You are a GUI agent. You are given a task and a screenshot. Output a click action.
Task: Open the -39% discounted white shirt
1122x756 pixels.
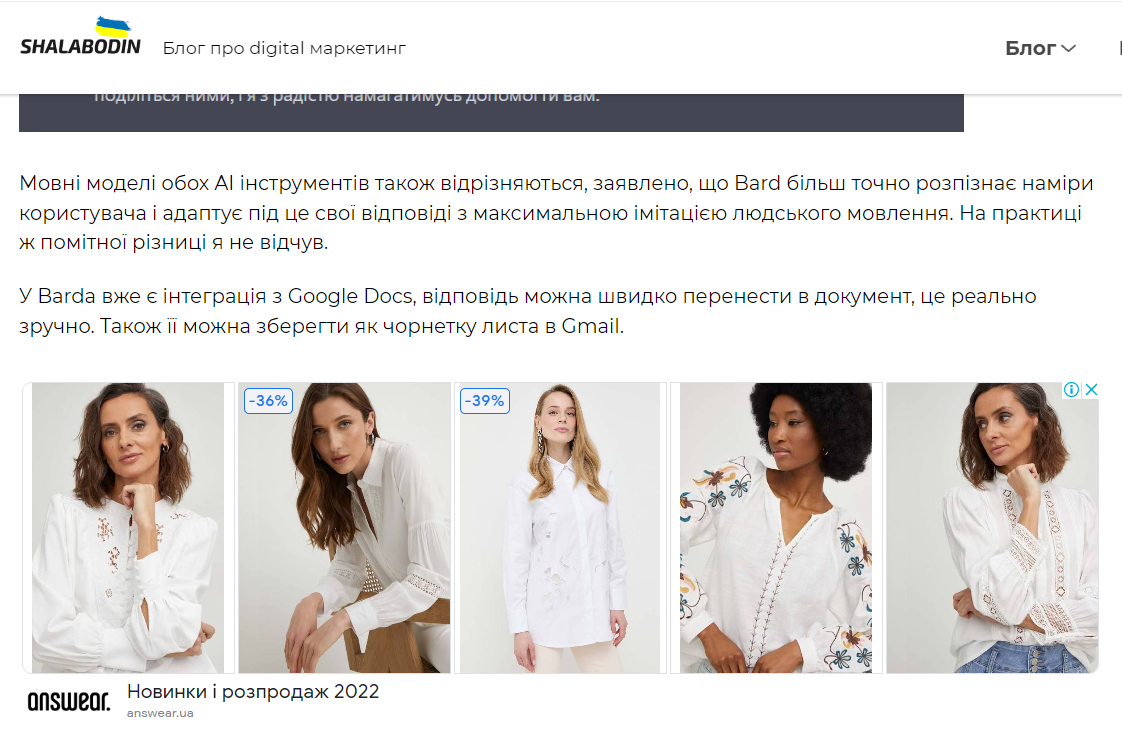pos(560,528)
